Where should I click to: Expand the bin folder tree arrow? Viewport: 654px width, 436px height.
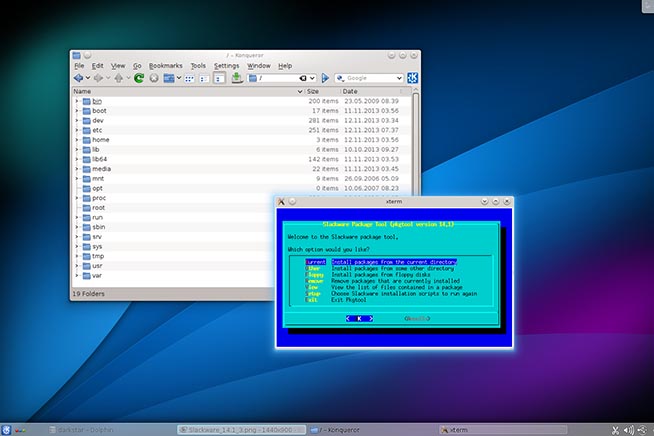pos(77,101)
